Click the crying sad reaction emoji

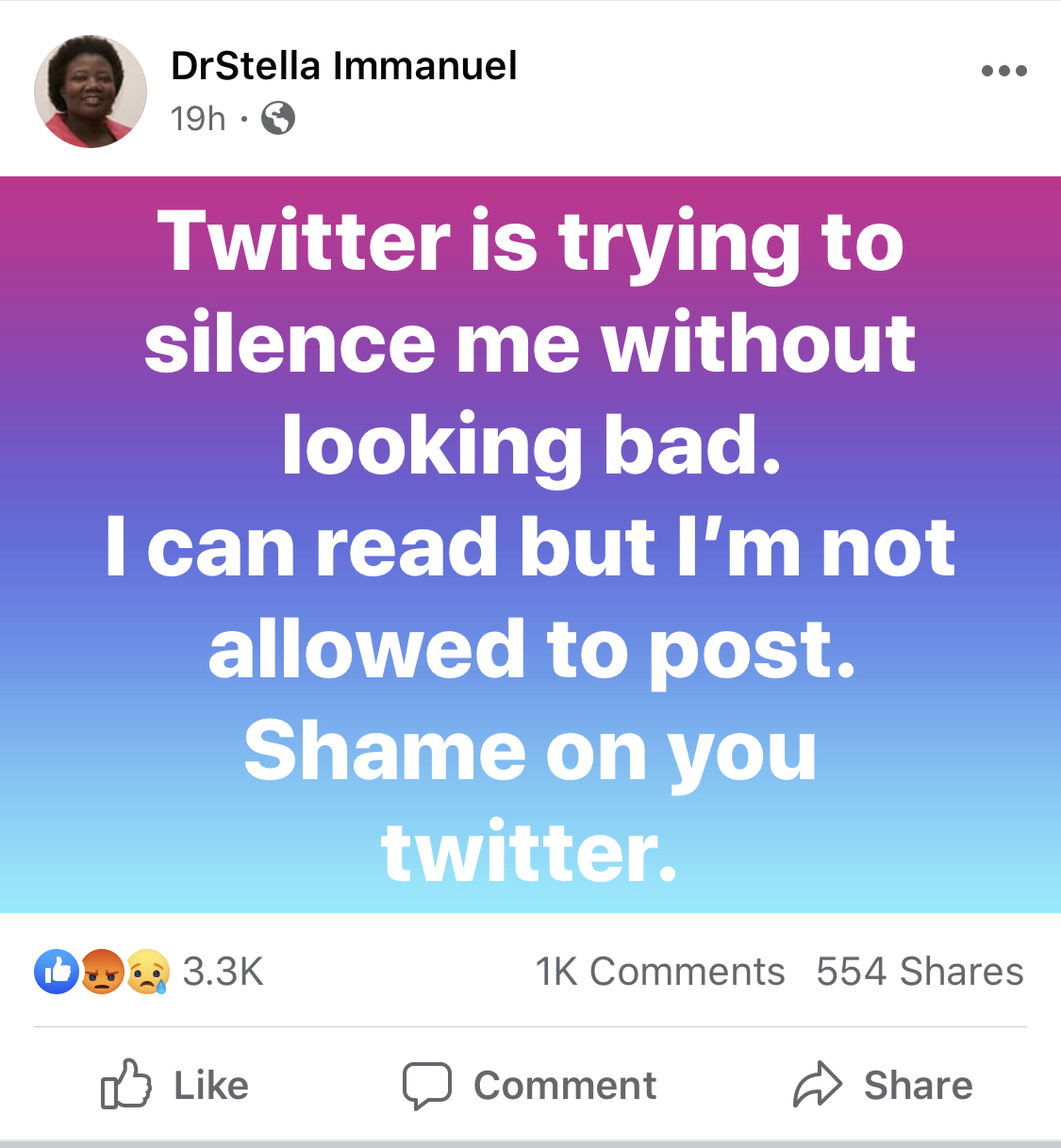(148, 972)
